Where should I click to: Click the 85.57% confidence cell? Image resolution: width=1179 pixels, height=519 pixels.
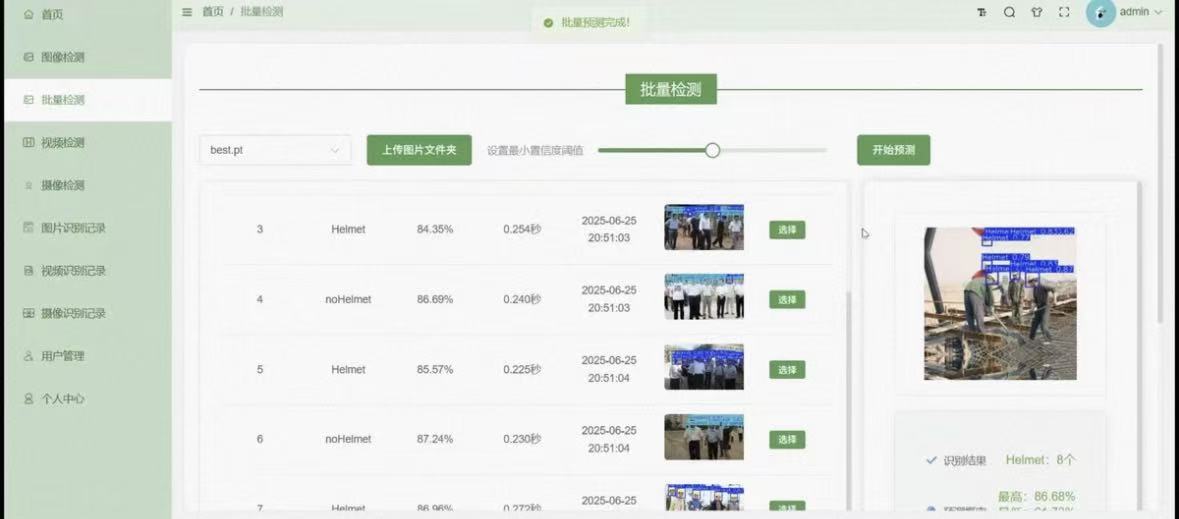pyautogui.click(x=435, y=369)
